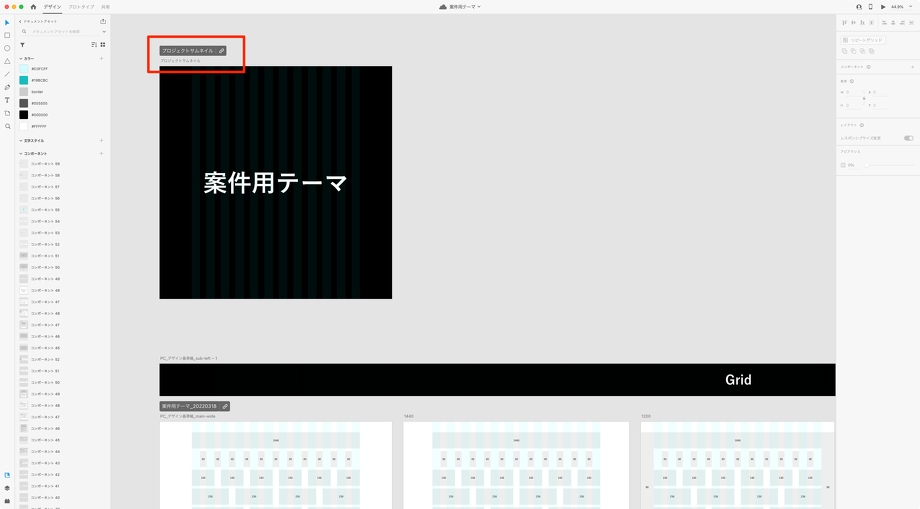Click the boolean Add operation icon
This screenshot has height=509, width=920.
pyautogui.click(x=844, y=52)
